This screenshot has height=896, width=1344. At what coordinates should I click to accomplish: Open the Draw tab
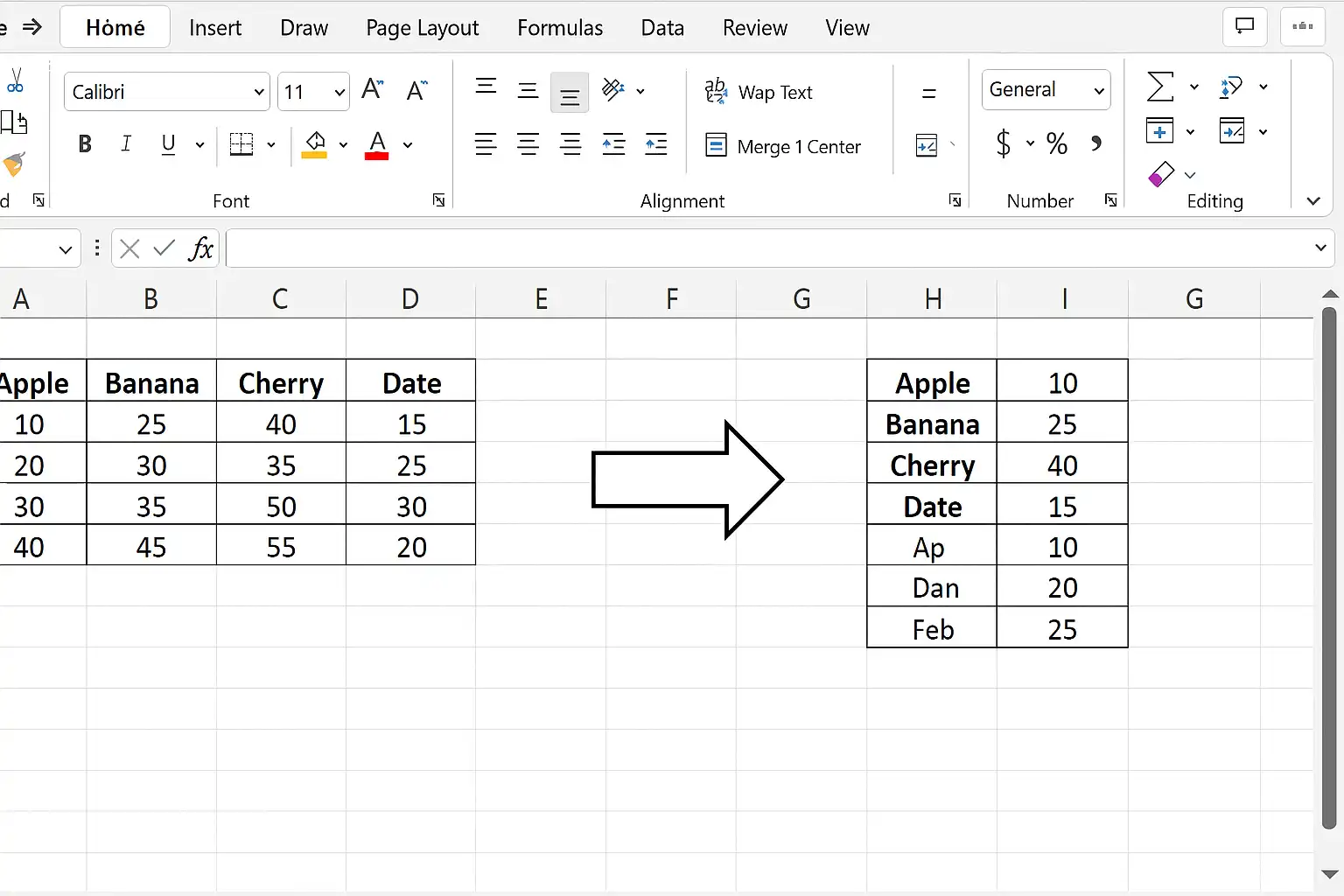(x=304, y=28)
